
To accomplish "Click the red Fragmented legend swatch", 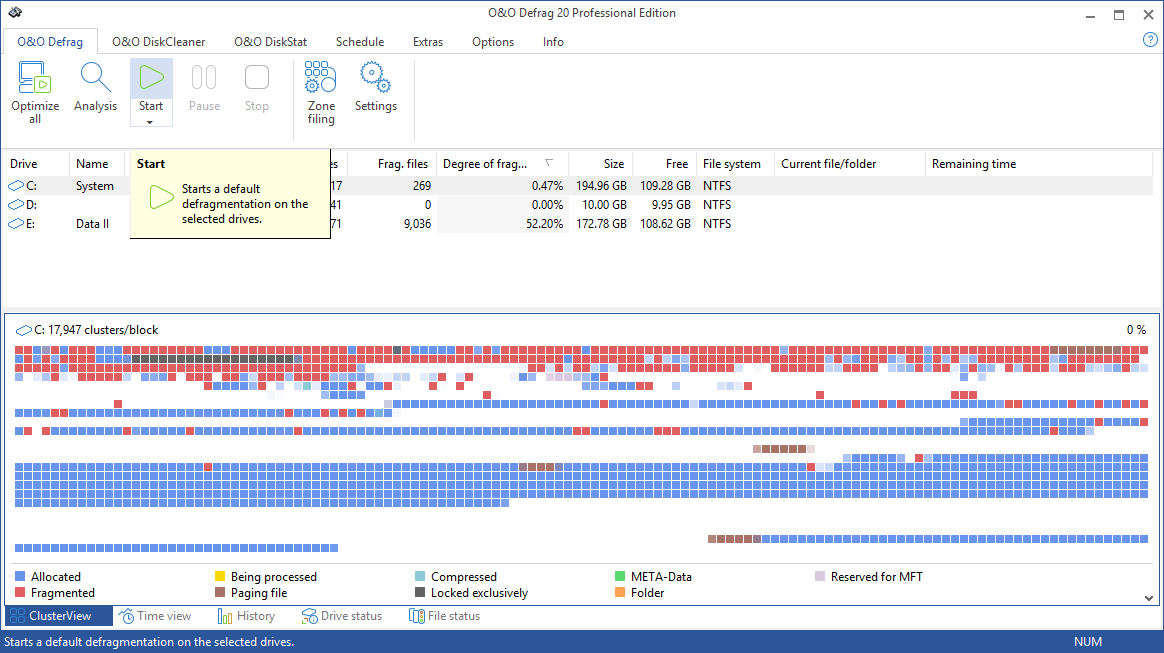I will (x=20, y=592).
